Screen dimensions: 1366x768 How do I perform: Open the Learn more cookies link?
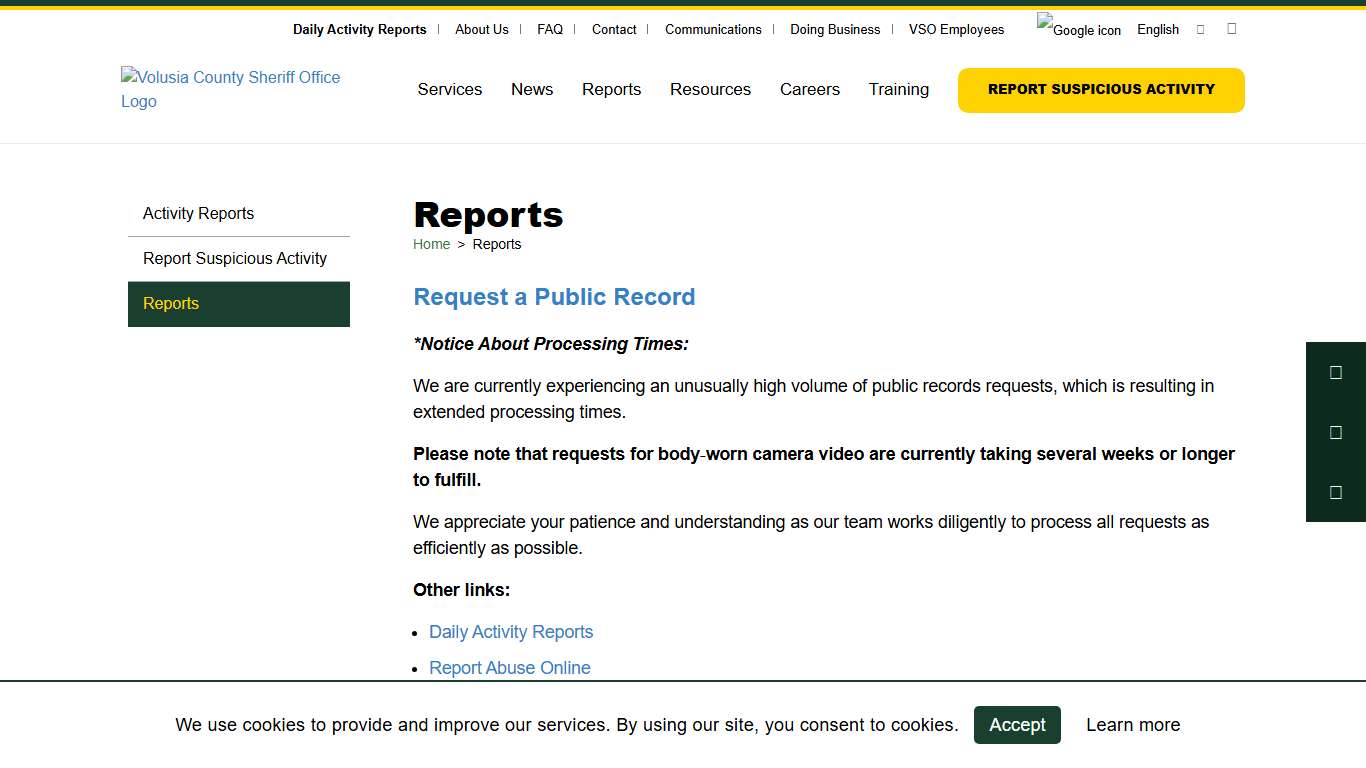tap(1133, 725)
